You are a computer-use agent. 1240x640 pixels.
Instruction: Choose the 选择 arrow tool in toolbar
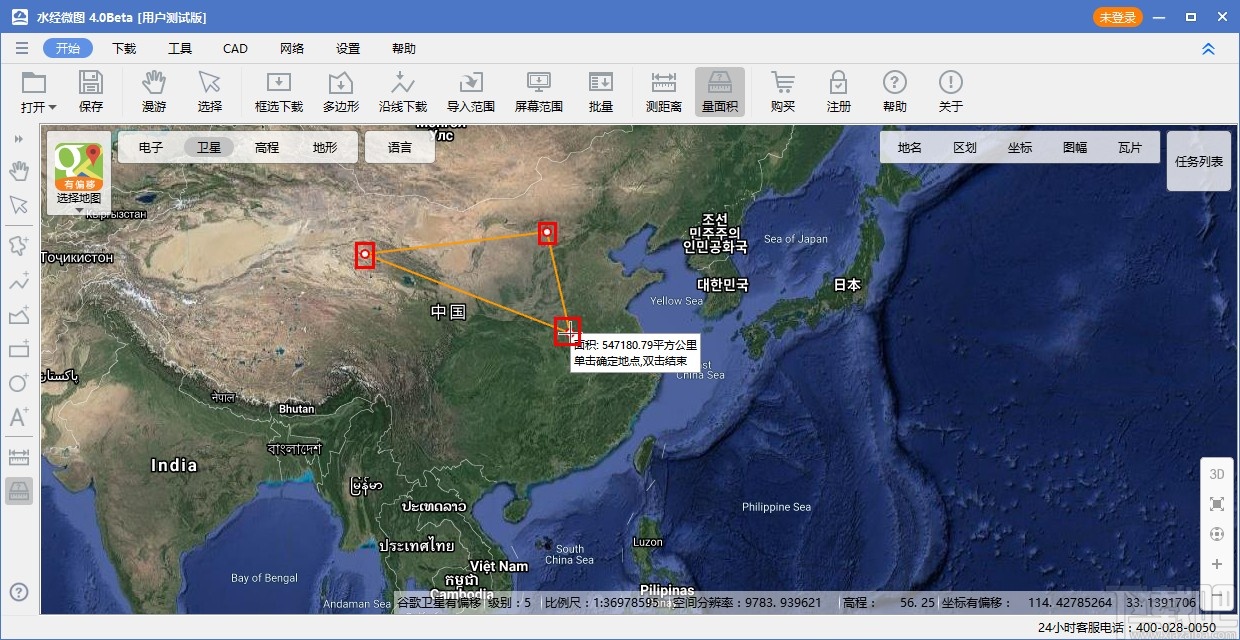pyautogui.click(x=210, y=92)
